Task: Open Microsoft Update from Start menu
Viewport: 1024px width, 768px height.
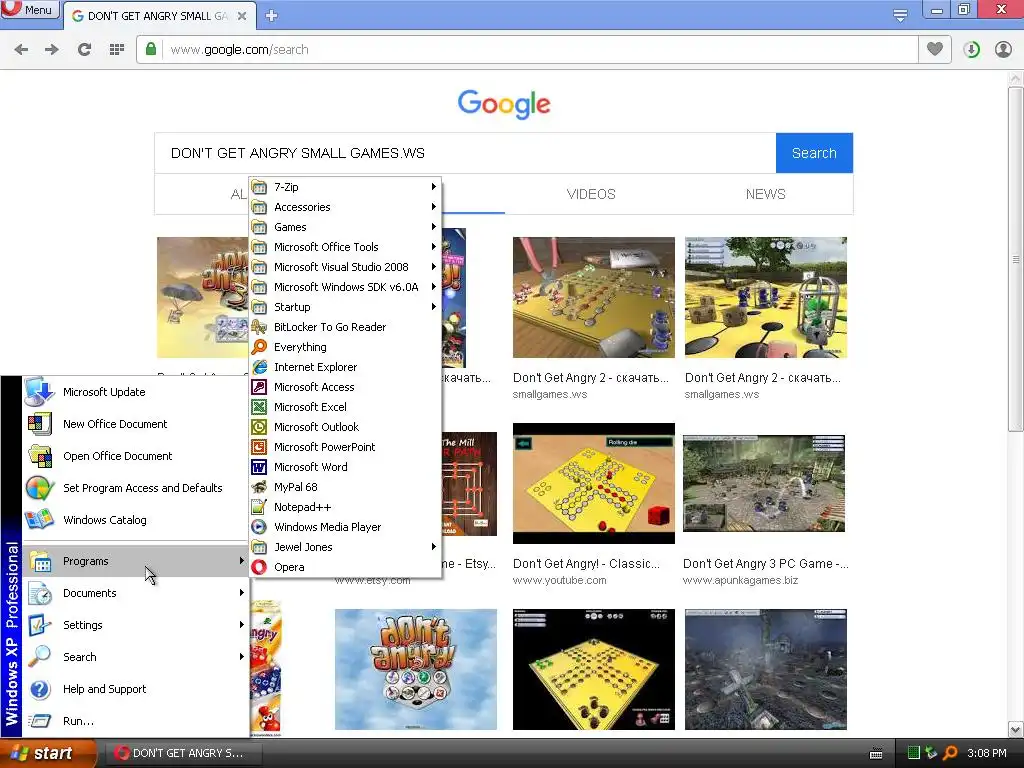Action: point(135,392)
